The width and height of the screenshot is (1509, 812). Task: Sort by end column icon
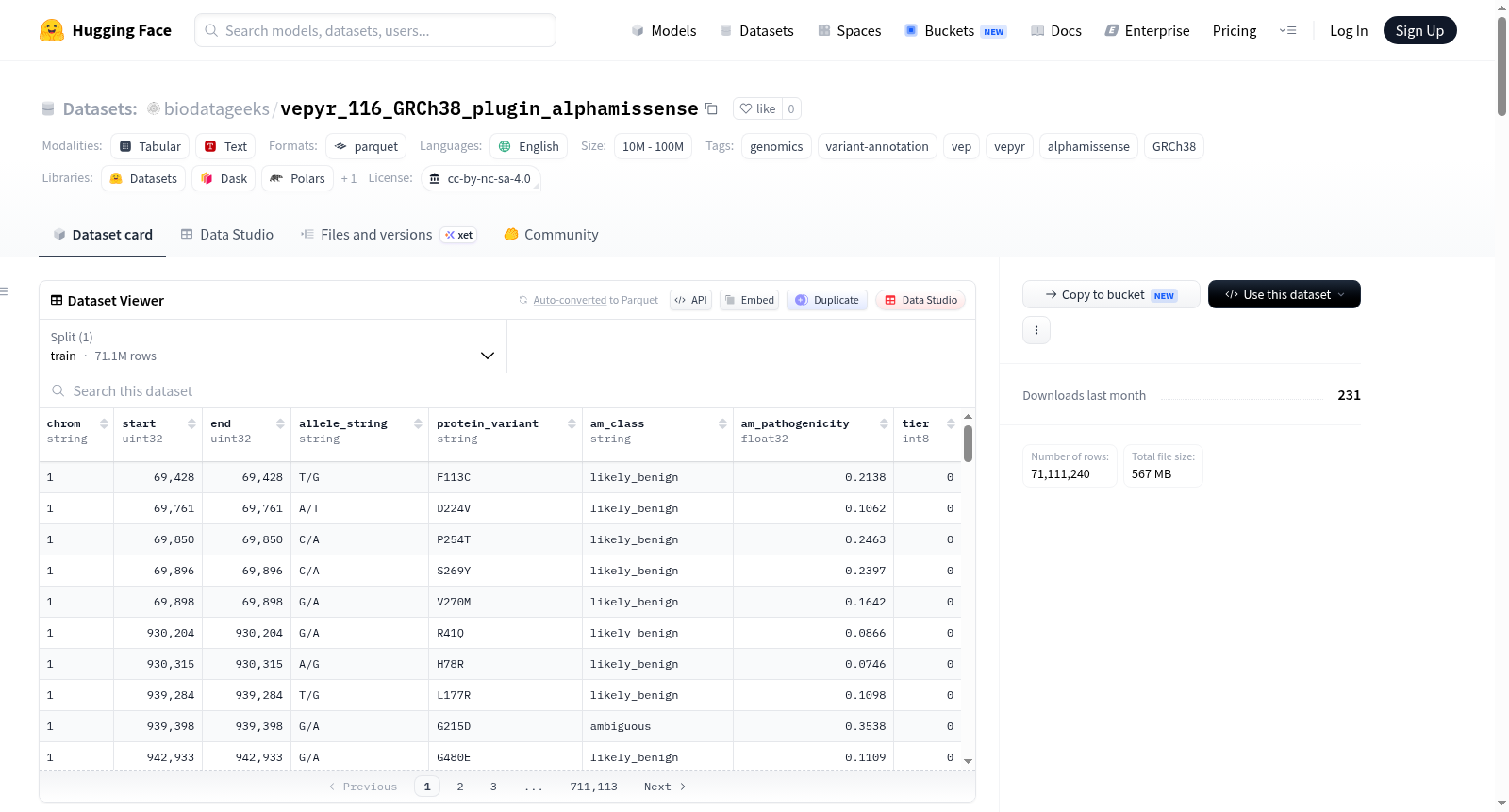[x=280, y=424]
